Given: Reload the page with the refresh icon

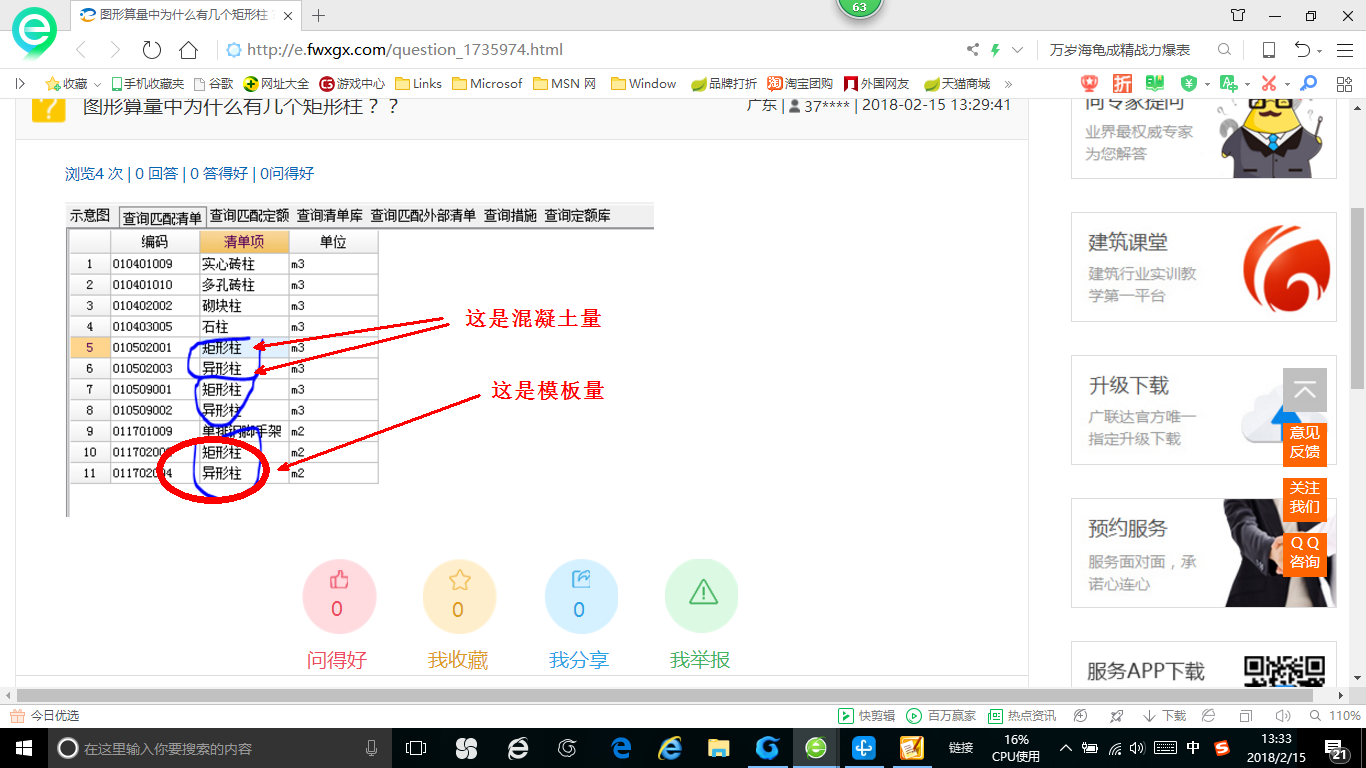Looking at the screenshot, I should (x=152, y=50).
